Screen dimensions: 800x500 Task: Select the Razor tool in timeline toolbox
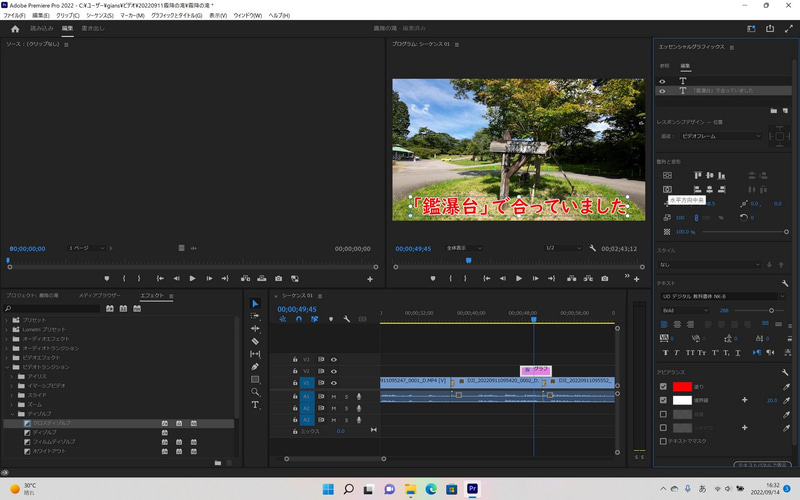point(255,341)
